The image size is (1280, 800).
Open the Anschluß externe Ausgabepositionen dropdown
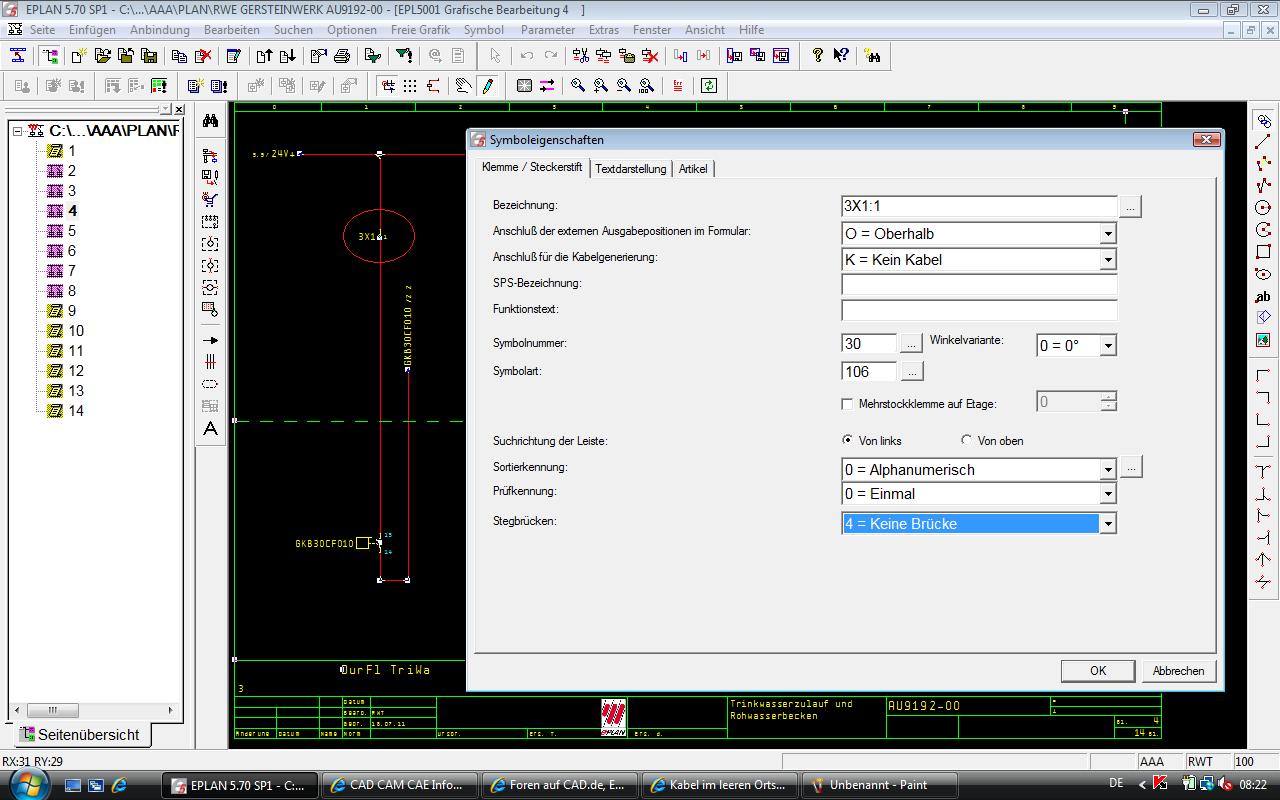click(x=1108, y=234)
